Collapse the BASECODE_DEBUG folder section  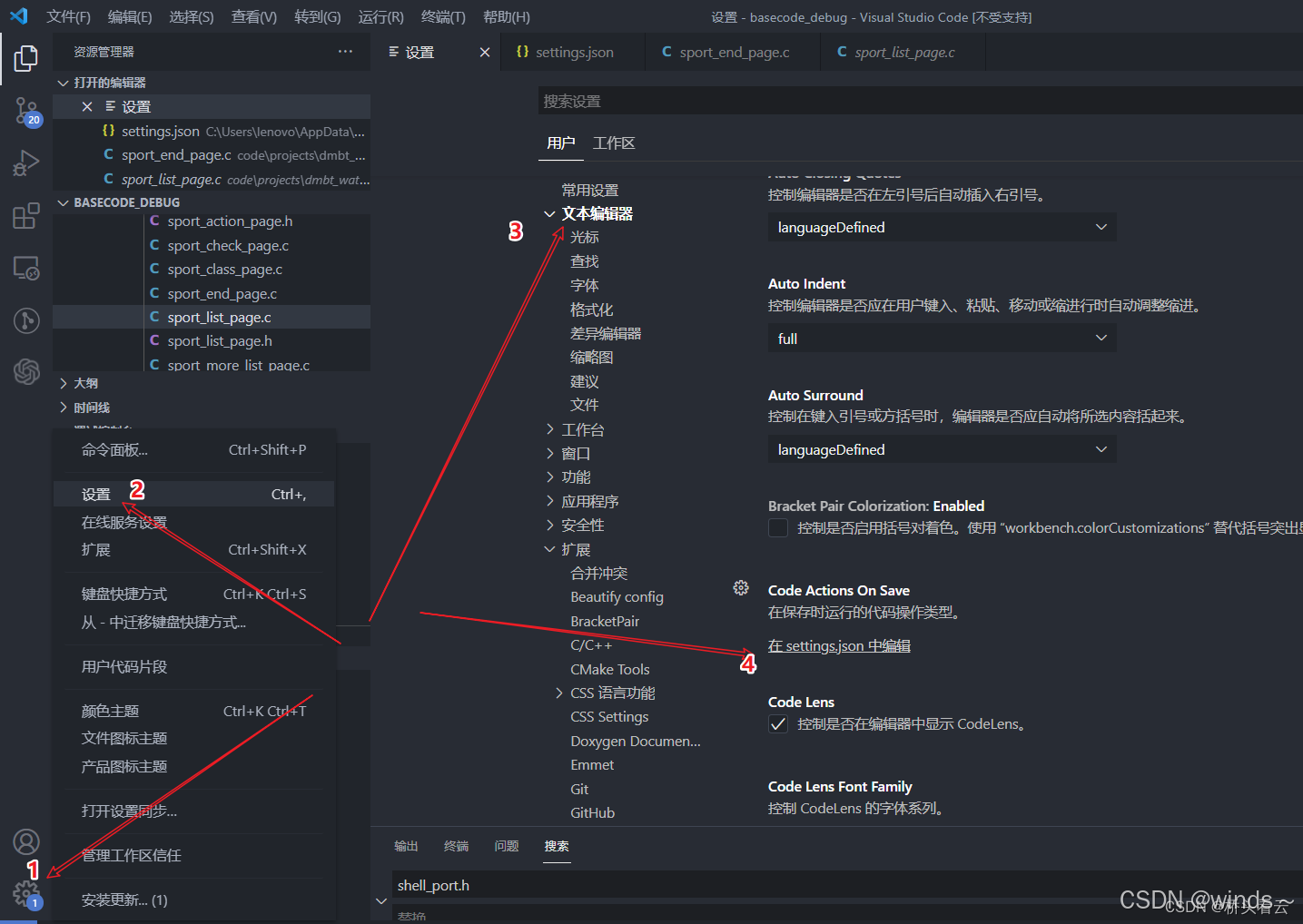(63, 202)
